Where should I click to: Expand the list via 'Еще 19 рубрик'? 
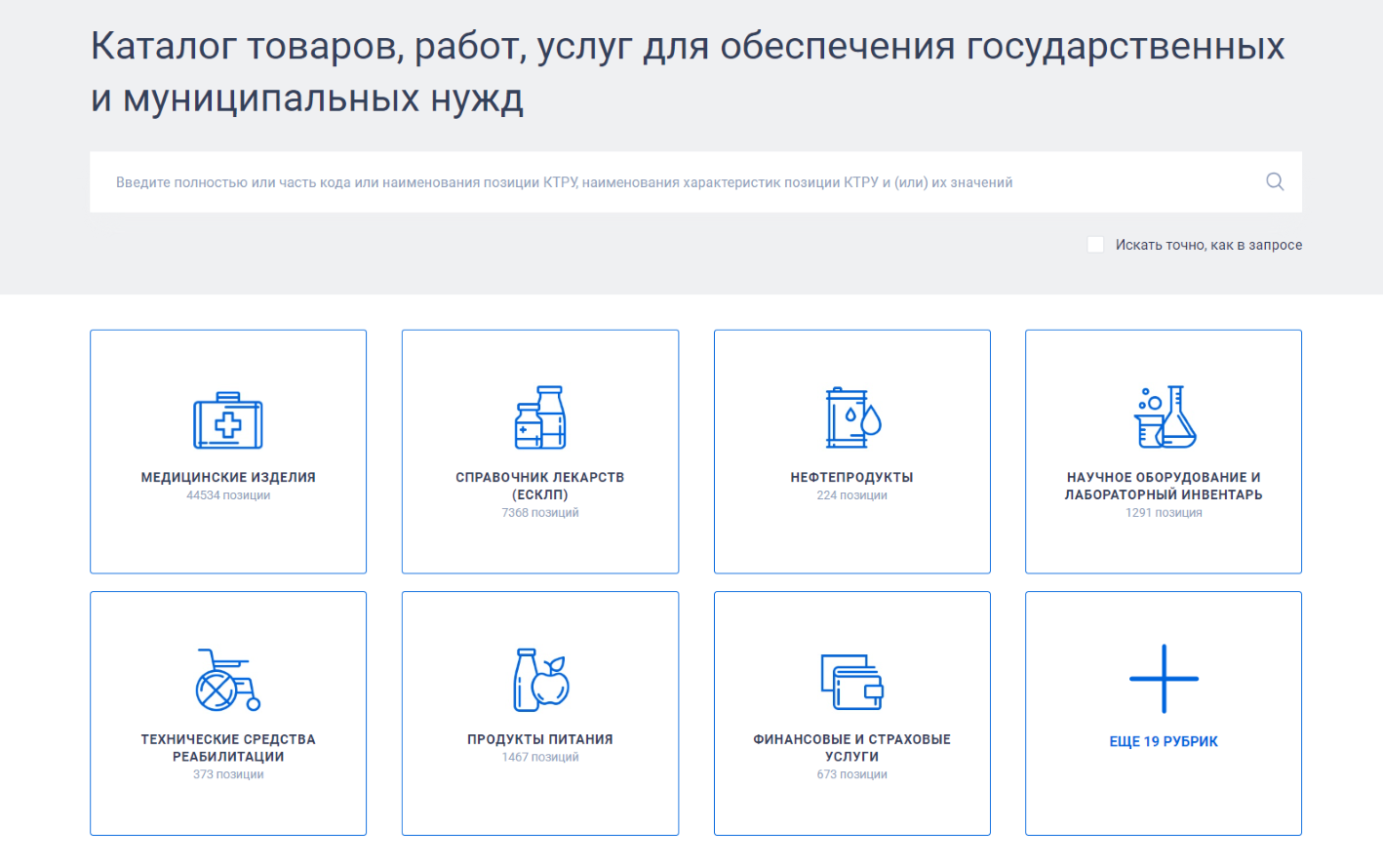1164,742
